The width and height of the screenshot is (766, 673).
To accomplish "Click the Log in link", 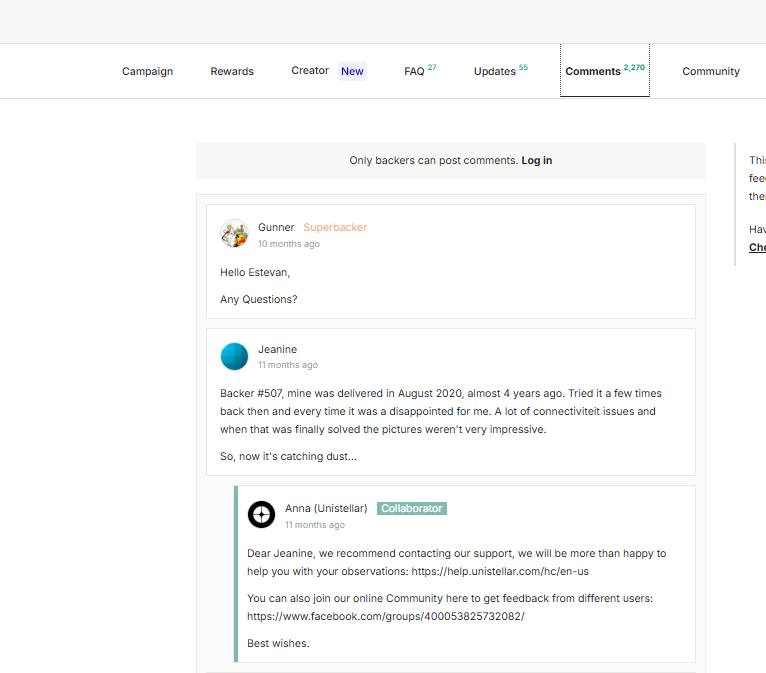I will tap(536, 160).
